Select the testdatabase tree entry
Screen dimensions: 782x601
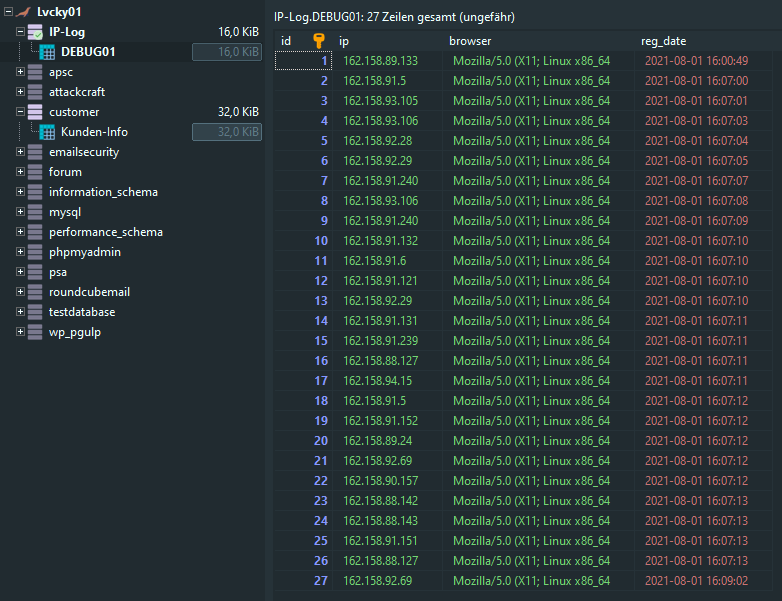82,312
